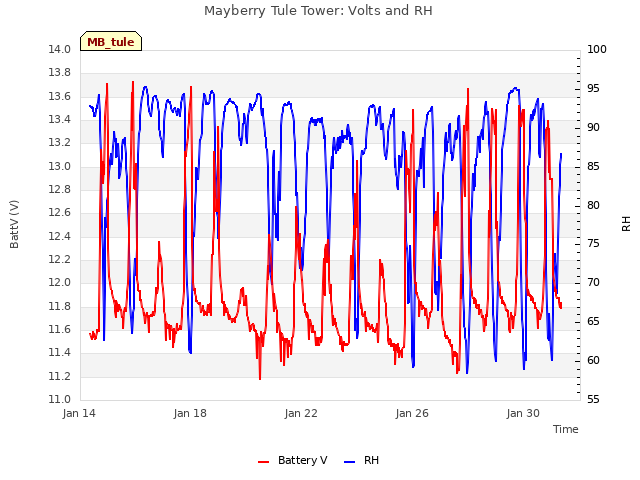The height and width of the screenshot is (480, 640).
Task: Click the 'Jan 30' x-axis tick label
Action: point(523,413)
